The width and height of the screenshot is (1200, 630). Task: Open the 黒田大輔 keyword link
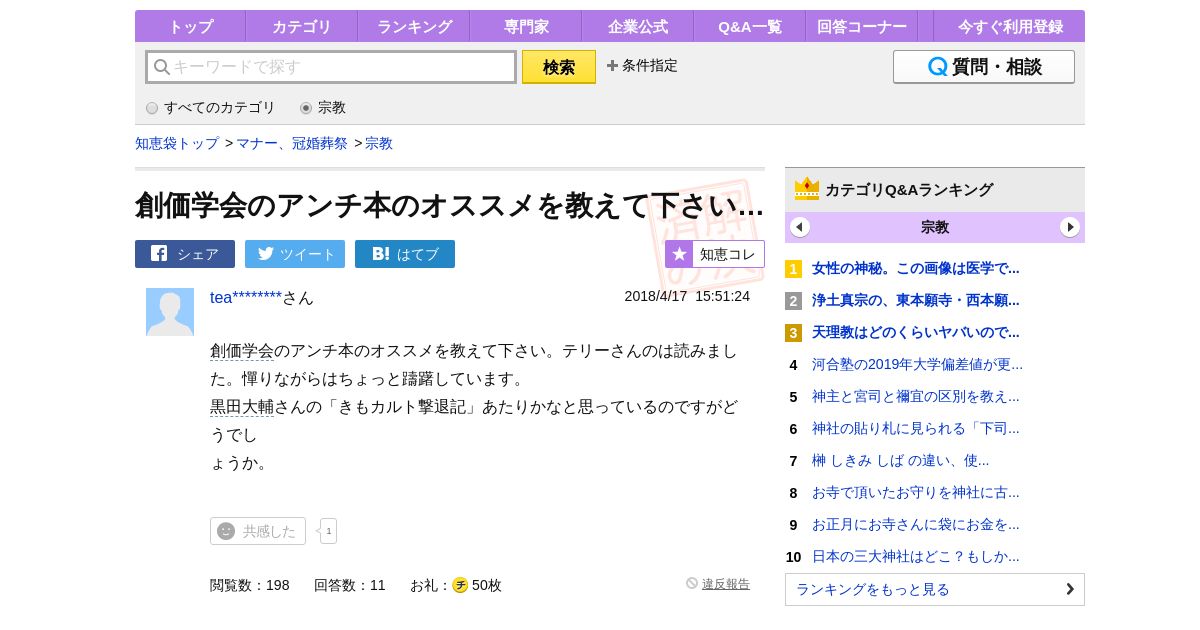coord(242,407)
